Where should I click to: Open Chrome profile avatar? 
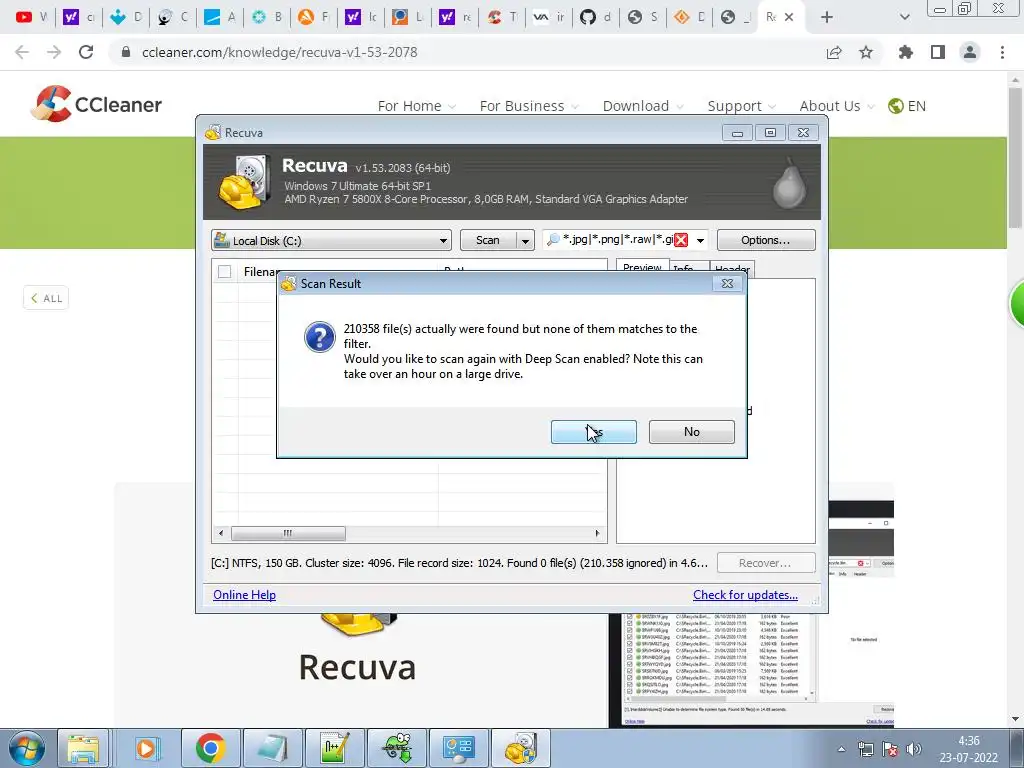(970, 52)
